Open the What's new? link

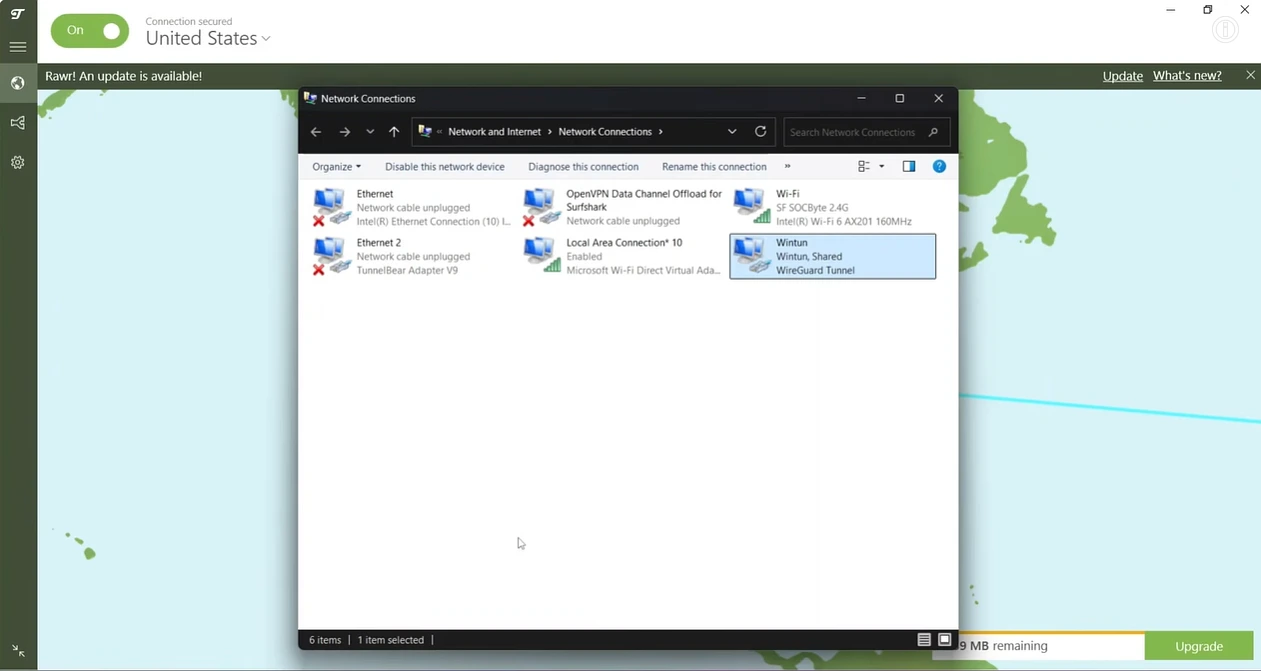pyautogui.click(x=1187, y=76)
